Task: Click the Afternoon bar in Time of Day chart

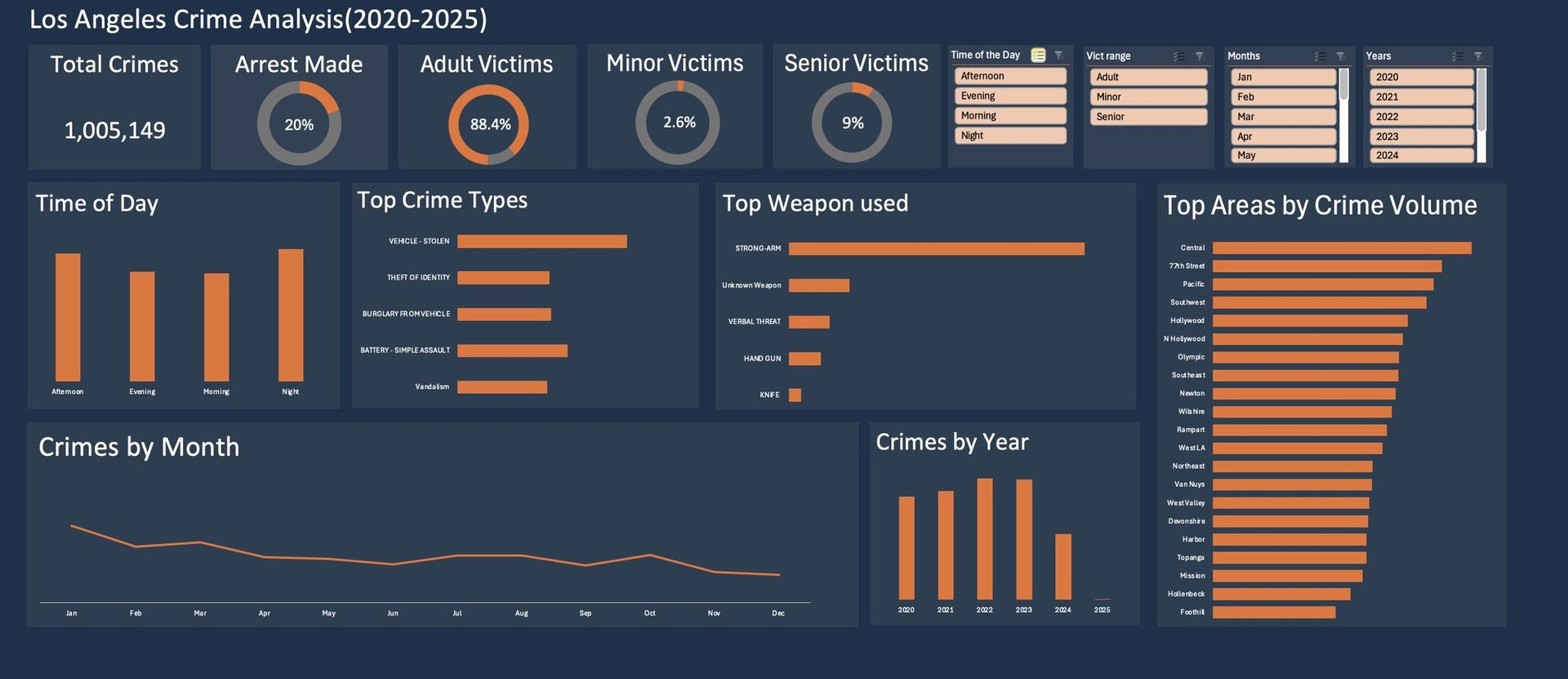Action: (68, 317)
